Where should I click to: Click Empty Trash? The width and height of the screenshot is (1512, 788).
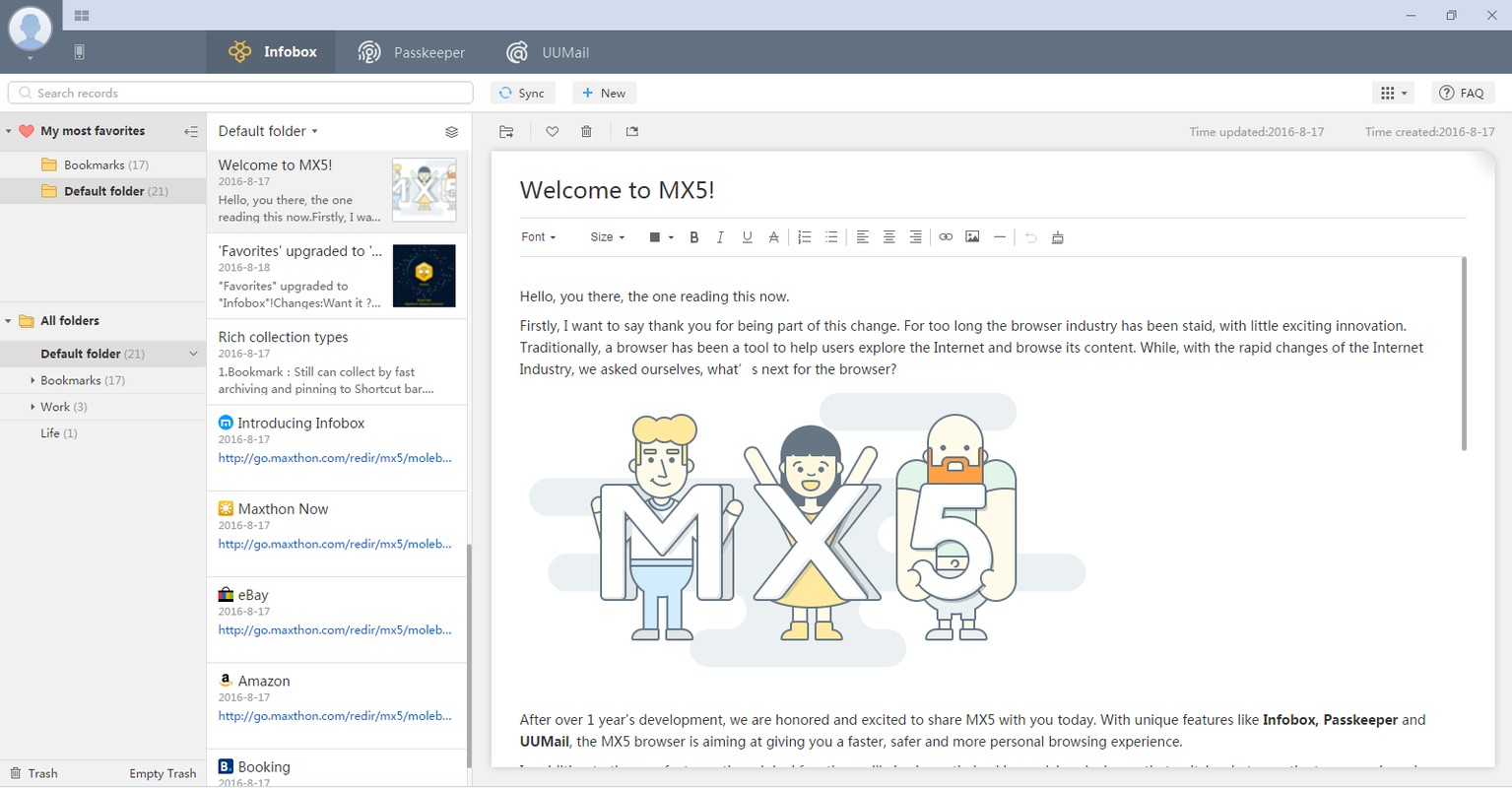click(x=163, y=773)
